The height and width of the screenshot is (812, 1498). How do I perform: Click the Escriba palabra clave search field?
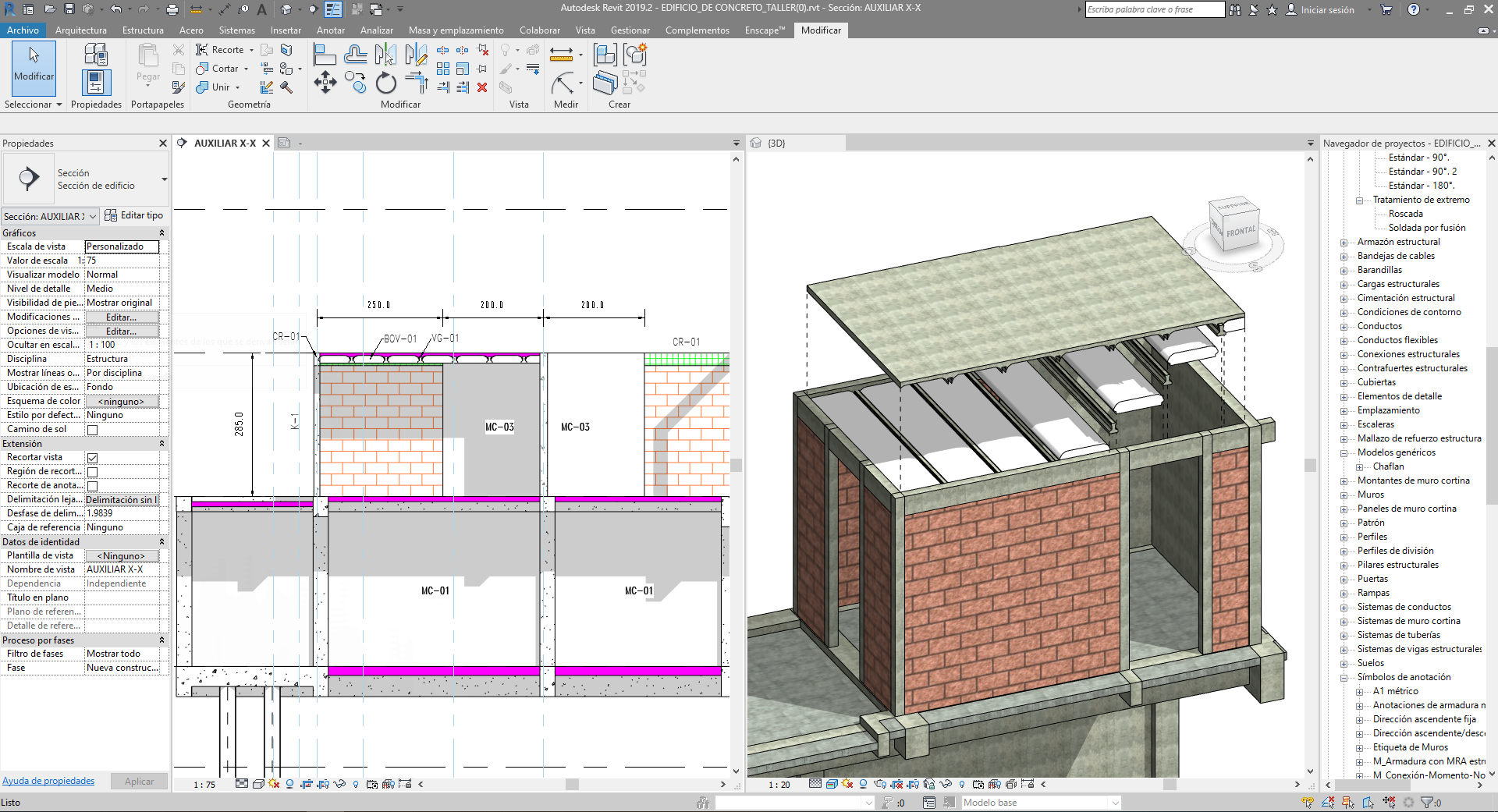click(1153, 9)
